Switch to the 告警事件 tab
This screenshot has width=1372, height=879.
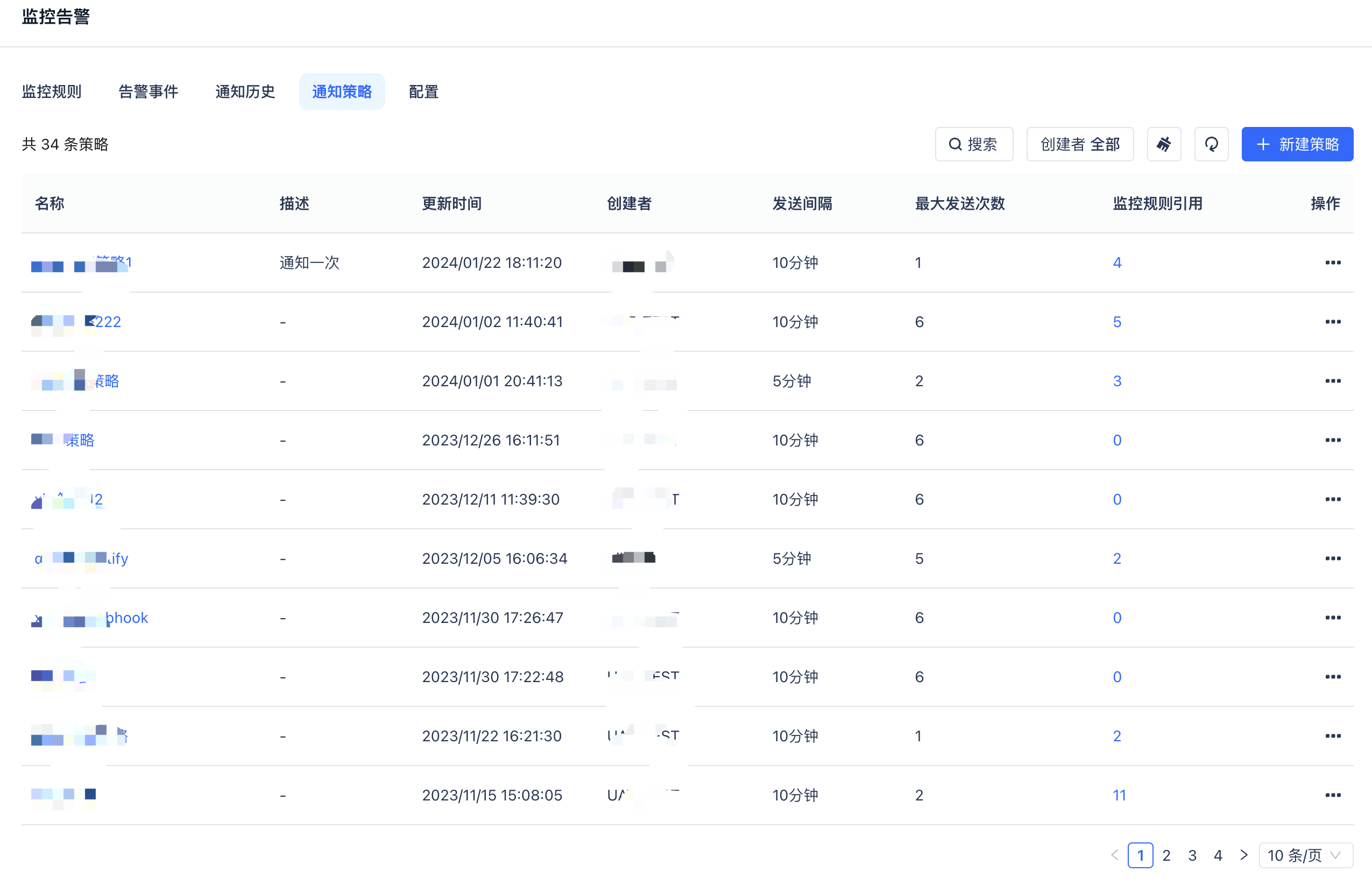[x=148, y=92]
